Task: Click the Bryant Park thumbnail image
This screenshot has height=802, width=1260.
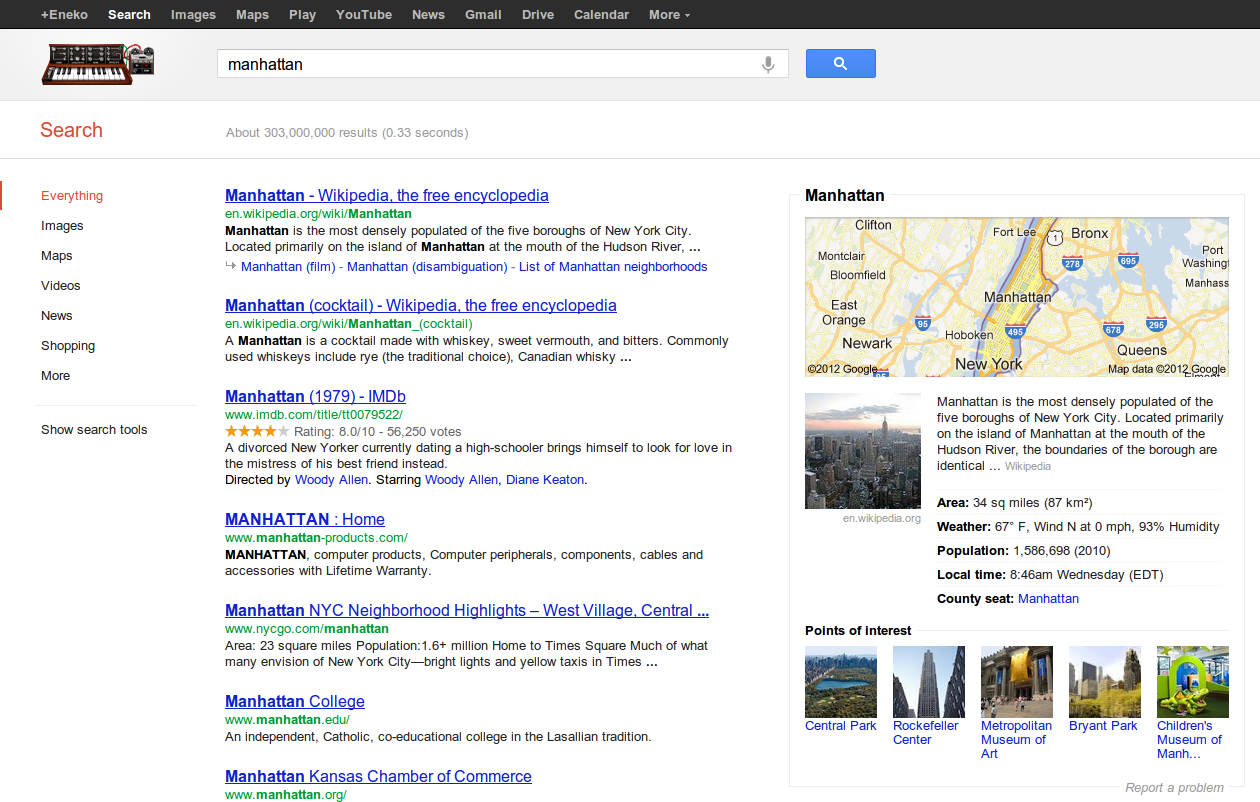Action: [x=1105, y=682]
